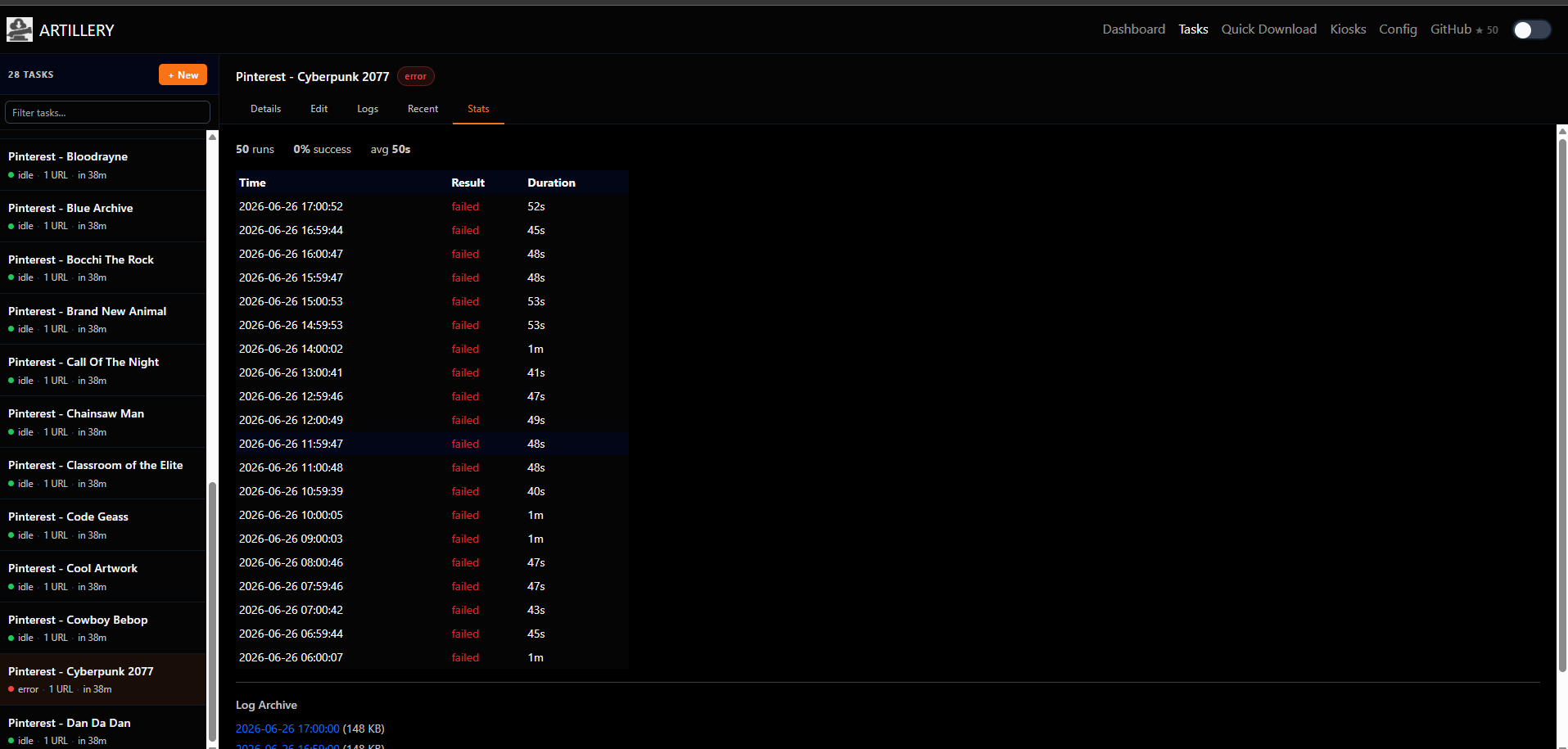
Task: Create a task with + New button
Action: point(183,74)
